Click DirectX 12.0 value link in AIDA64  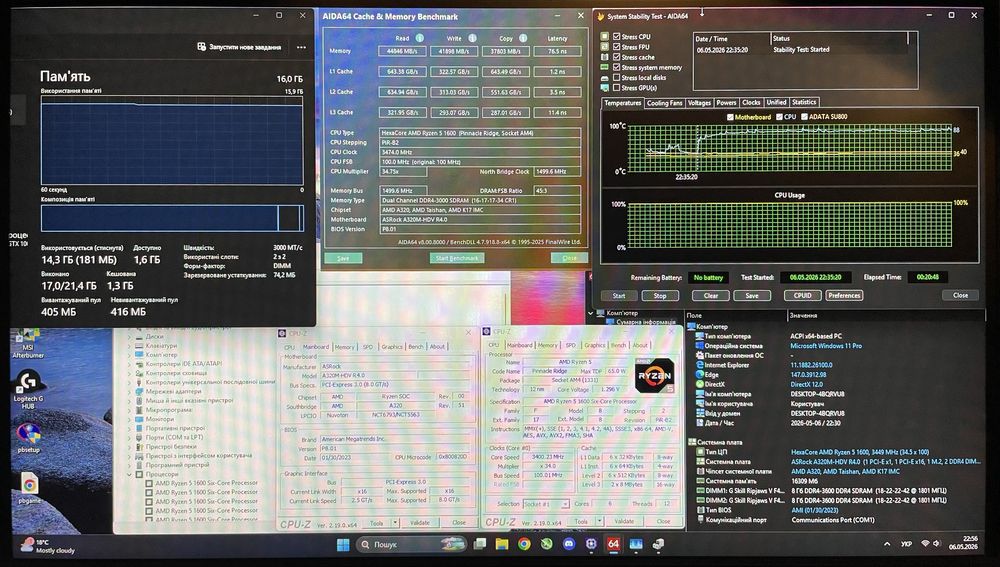(x=807, y=385)
